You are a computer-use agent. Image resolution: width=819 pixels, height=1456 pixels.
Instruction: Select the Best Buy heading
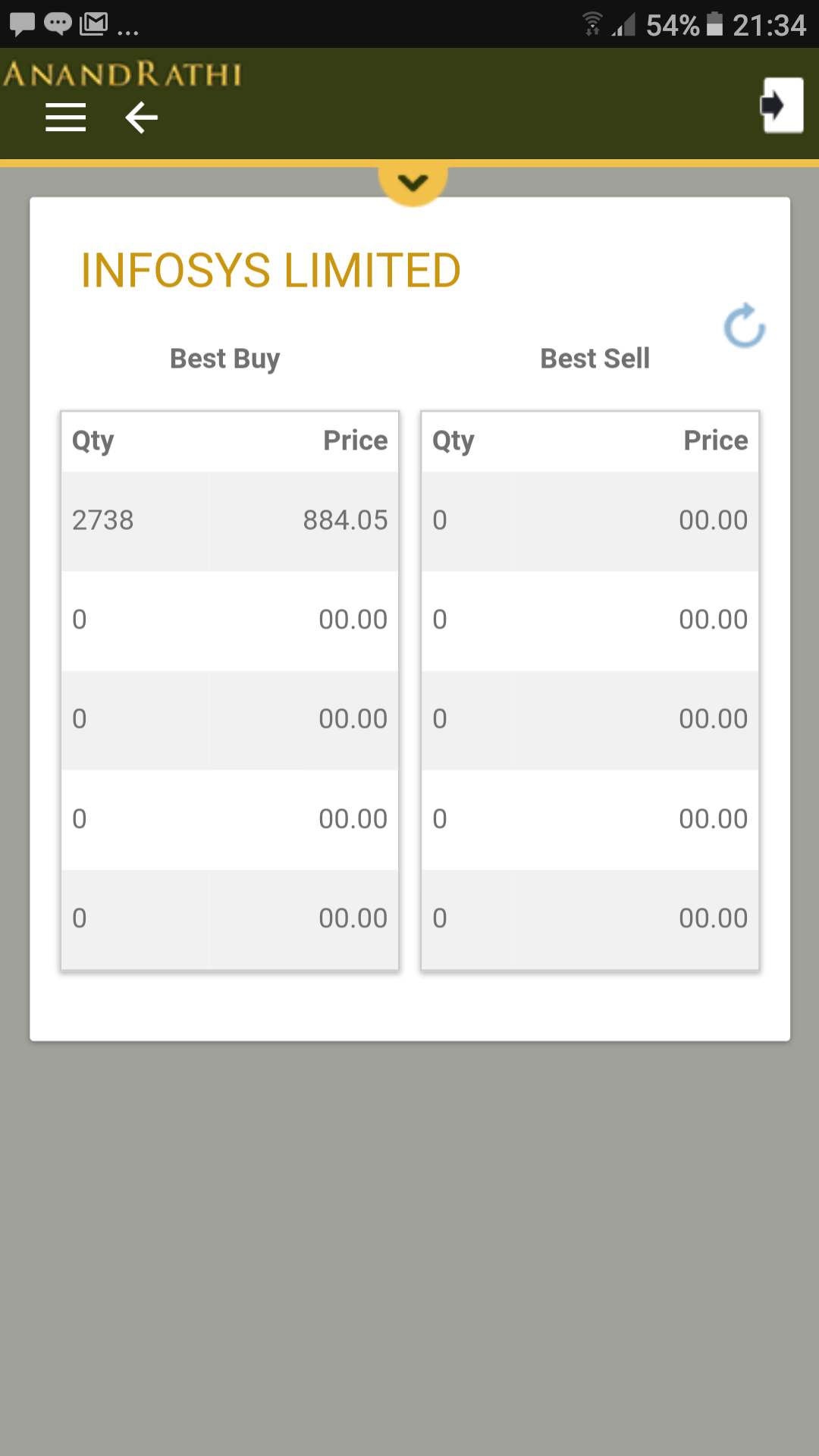(x=224, y=359)
